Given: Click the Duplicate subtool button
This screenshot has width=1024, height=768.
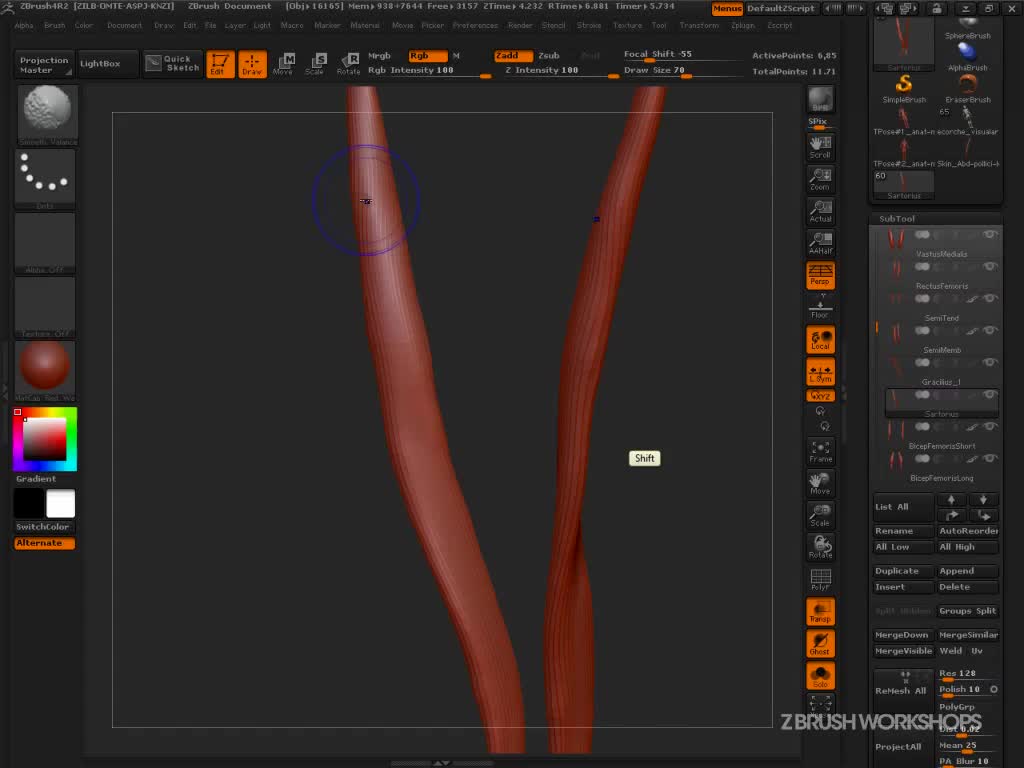Looking at the screenshot, I should coord(903,571).
